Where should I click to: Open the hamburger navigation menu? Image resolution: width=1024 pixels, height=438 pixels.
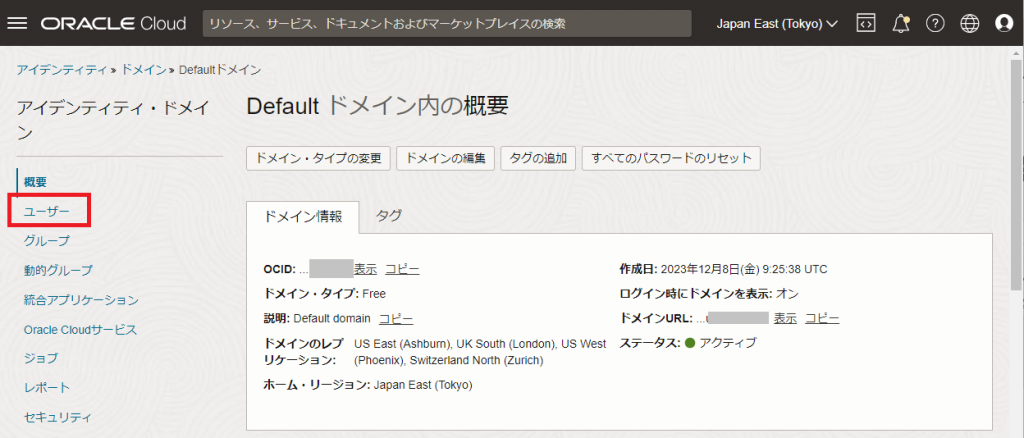click(x=17, y=23)
